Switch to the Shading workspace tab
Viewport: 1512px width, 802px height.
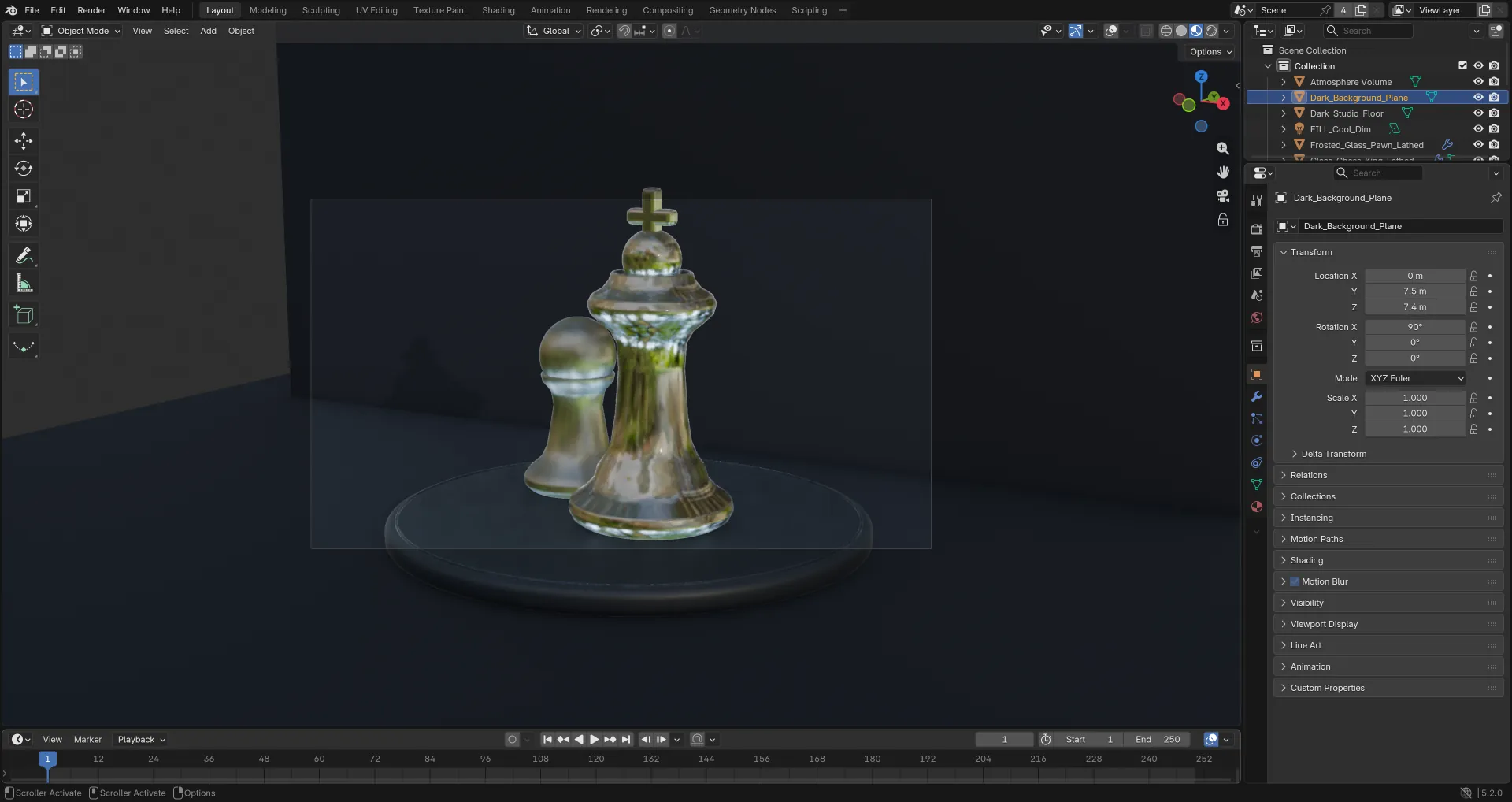click(x=498, y=10)
